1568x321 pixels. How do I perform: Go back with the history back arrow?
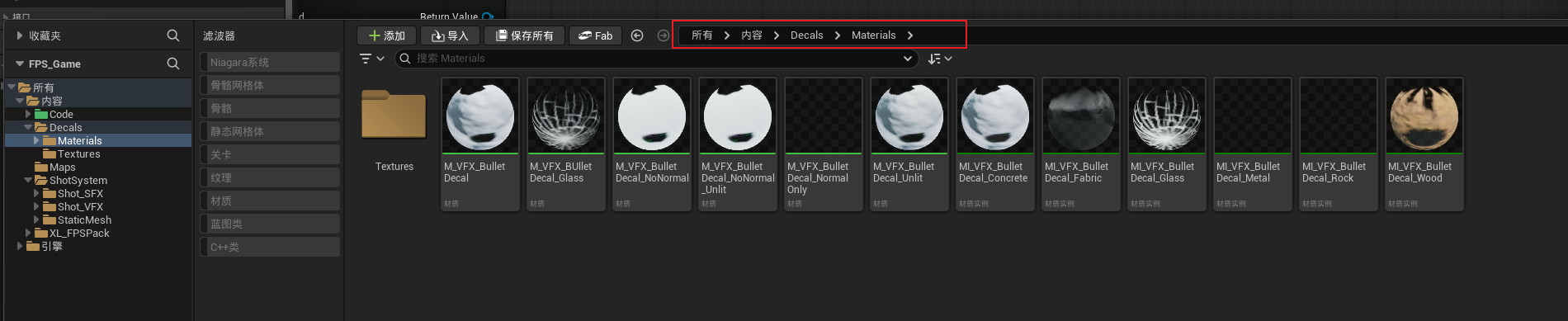click(x=637, y=35)
